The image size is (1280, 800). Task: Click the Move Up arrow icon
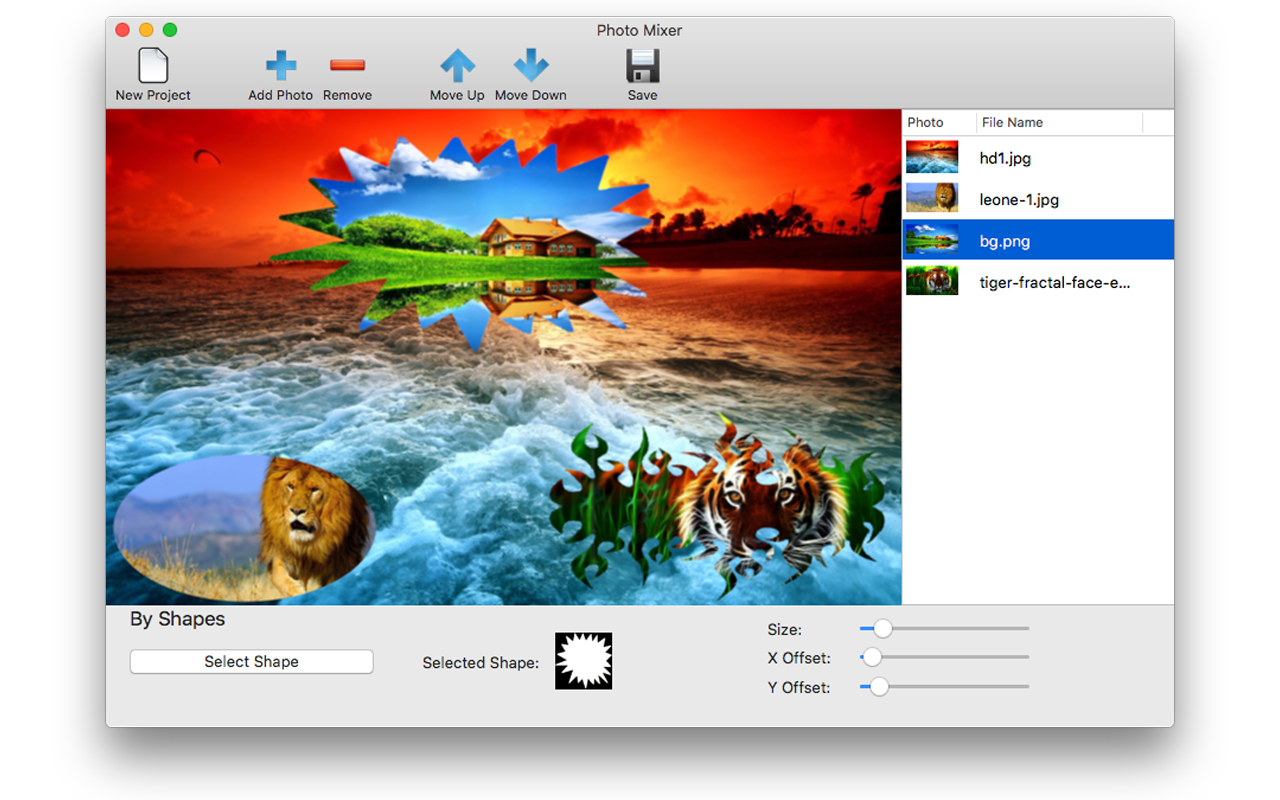coord(458,66)
